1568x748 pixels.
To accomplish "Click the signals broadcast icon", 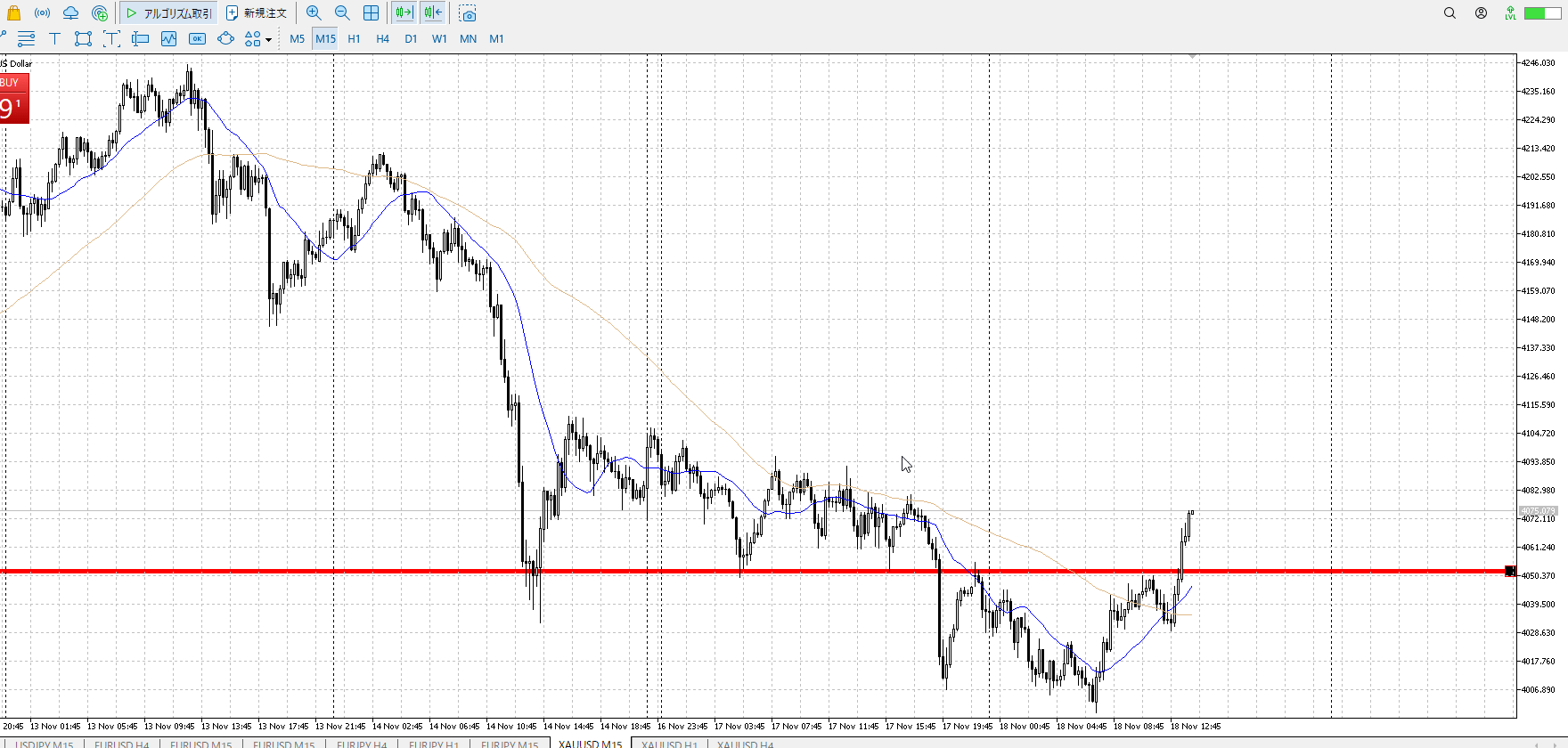I will [42, 13].
